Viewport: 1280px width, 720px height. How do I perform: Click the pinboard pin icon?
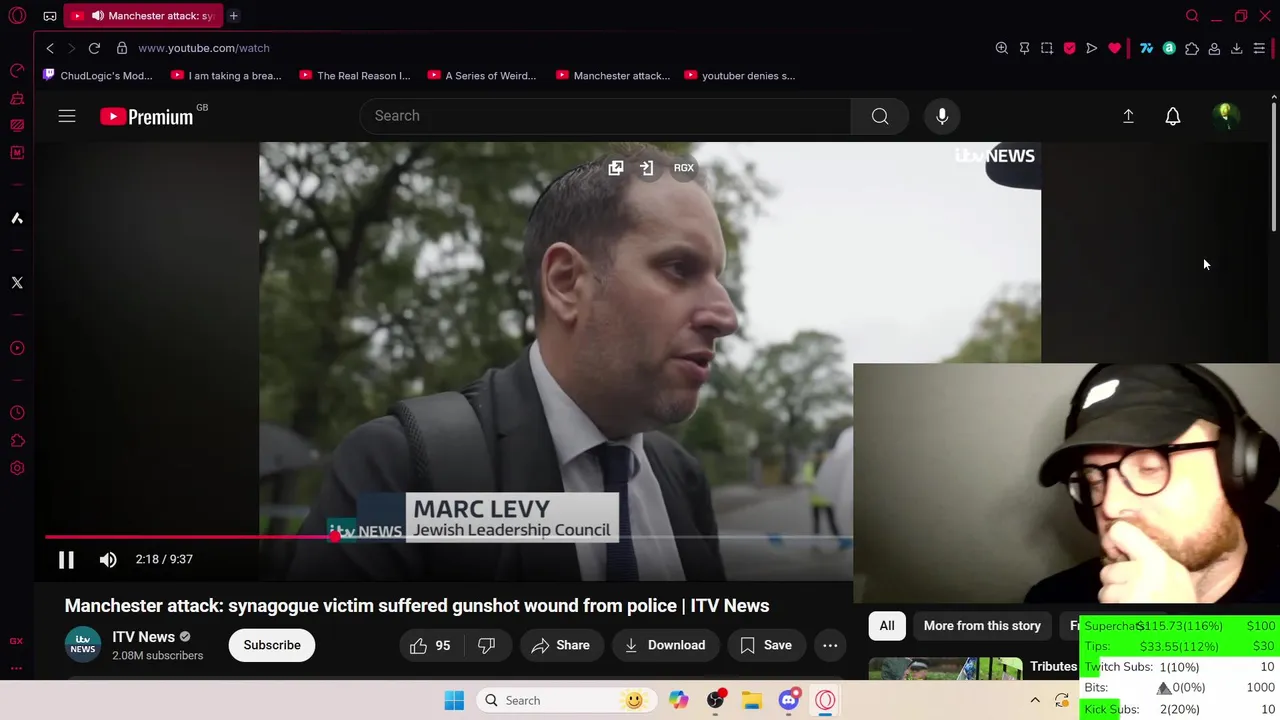coord(1024,48)
